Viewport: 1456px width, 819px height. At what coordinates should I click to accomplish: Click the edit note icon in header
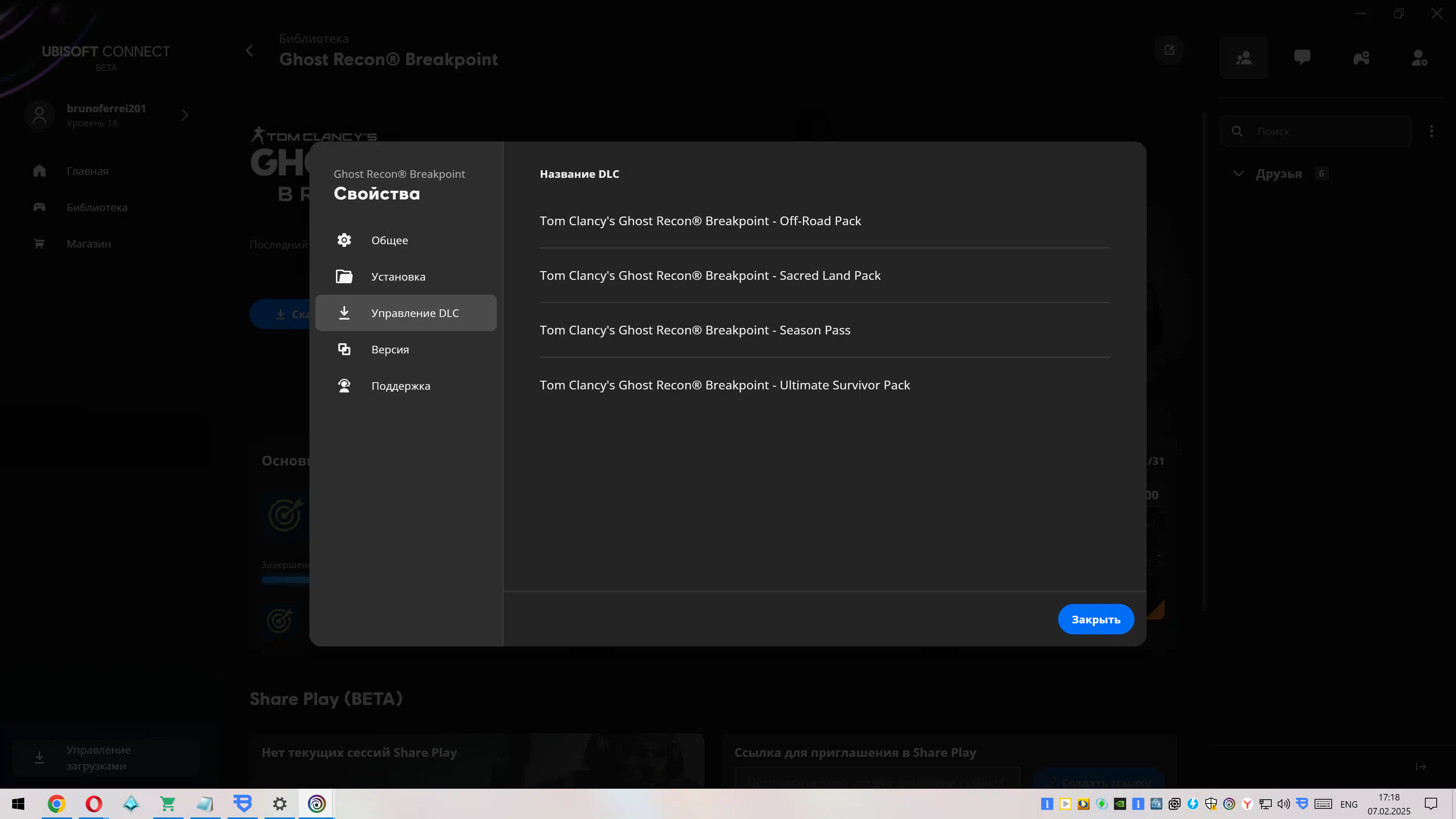tap(1169, 50)
